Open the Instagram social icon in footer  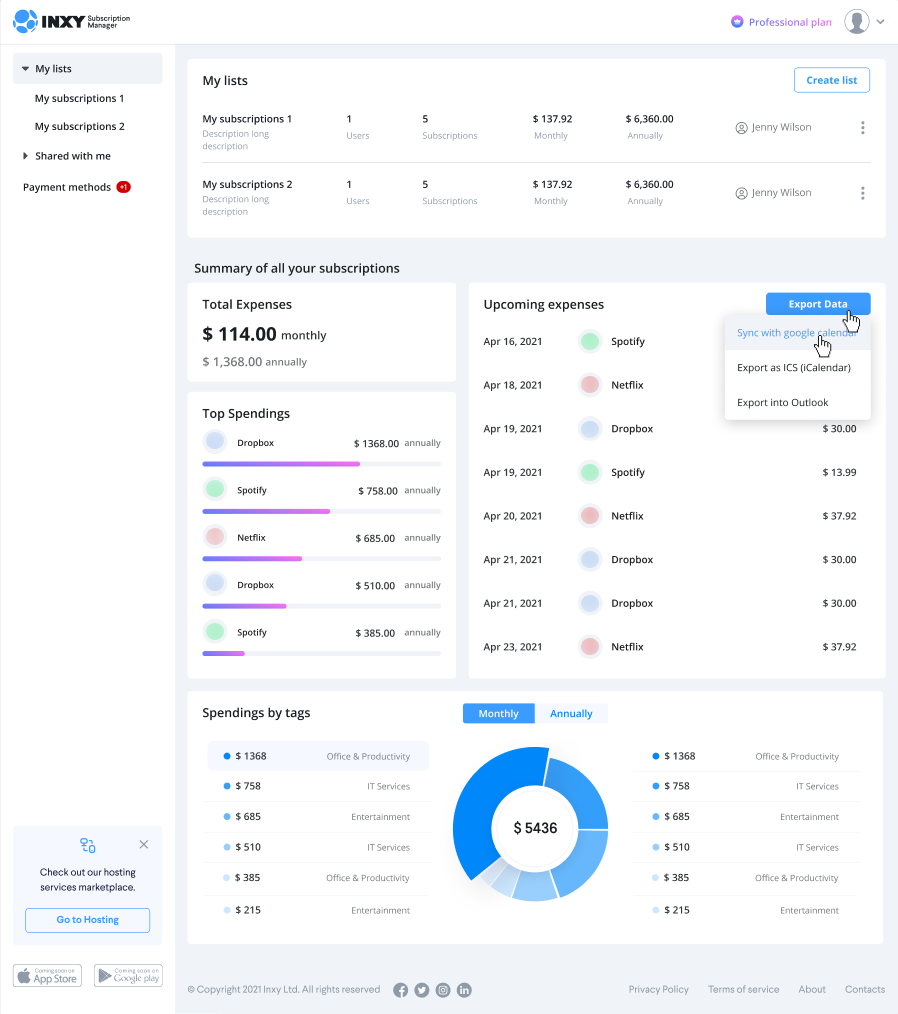(443, 990)
